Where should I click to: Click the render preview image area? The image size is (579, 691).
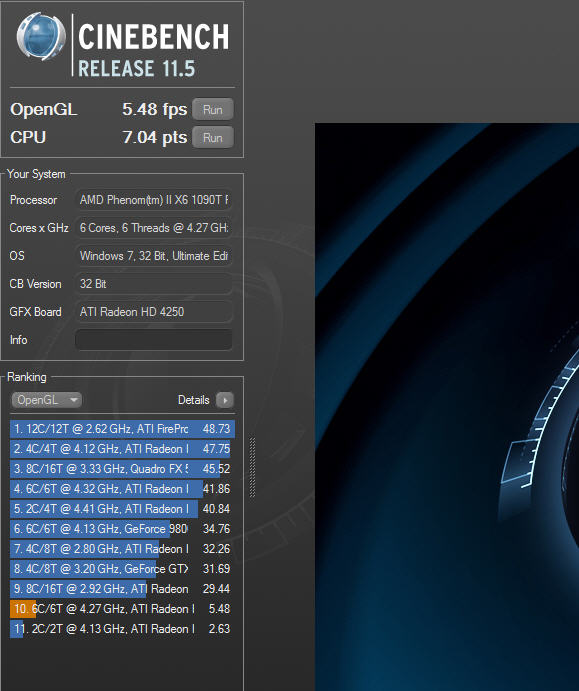(x=447, y=407)
